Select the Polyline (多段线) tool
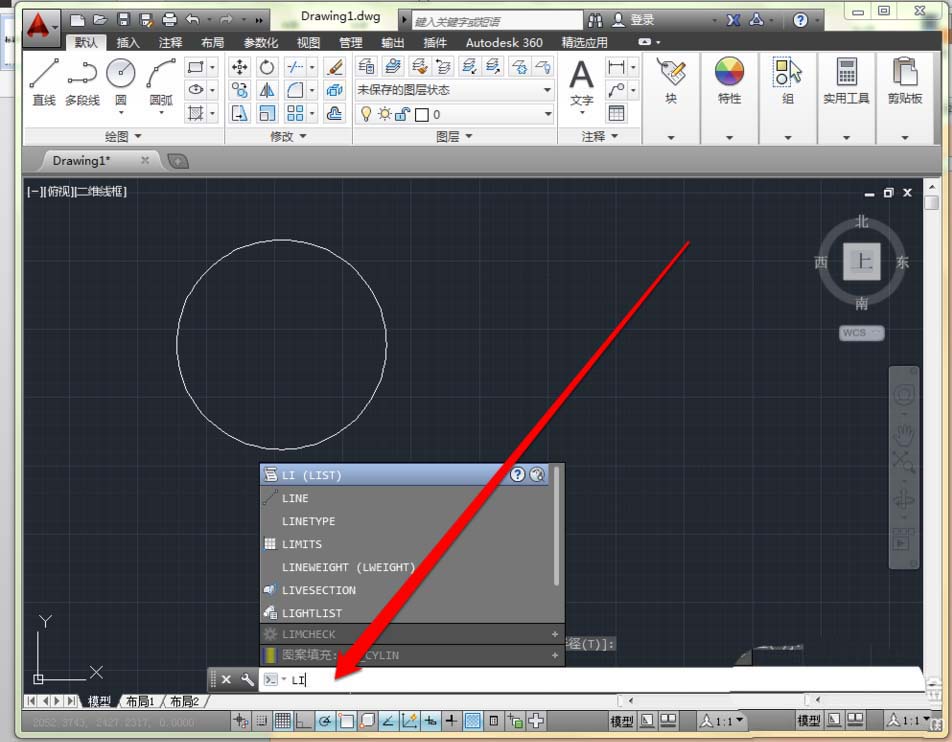This screenshot has height=742, width=952. [x=82, y=82]
